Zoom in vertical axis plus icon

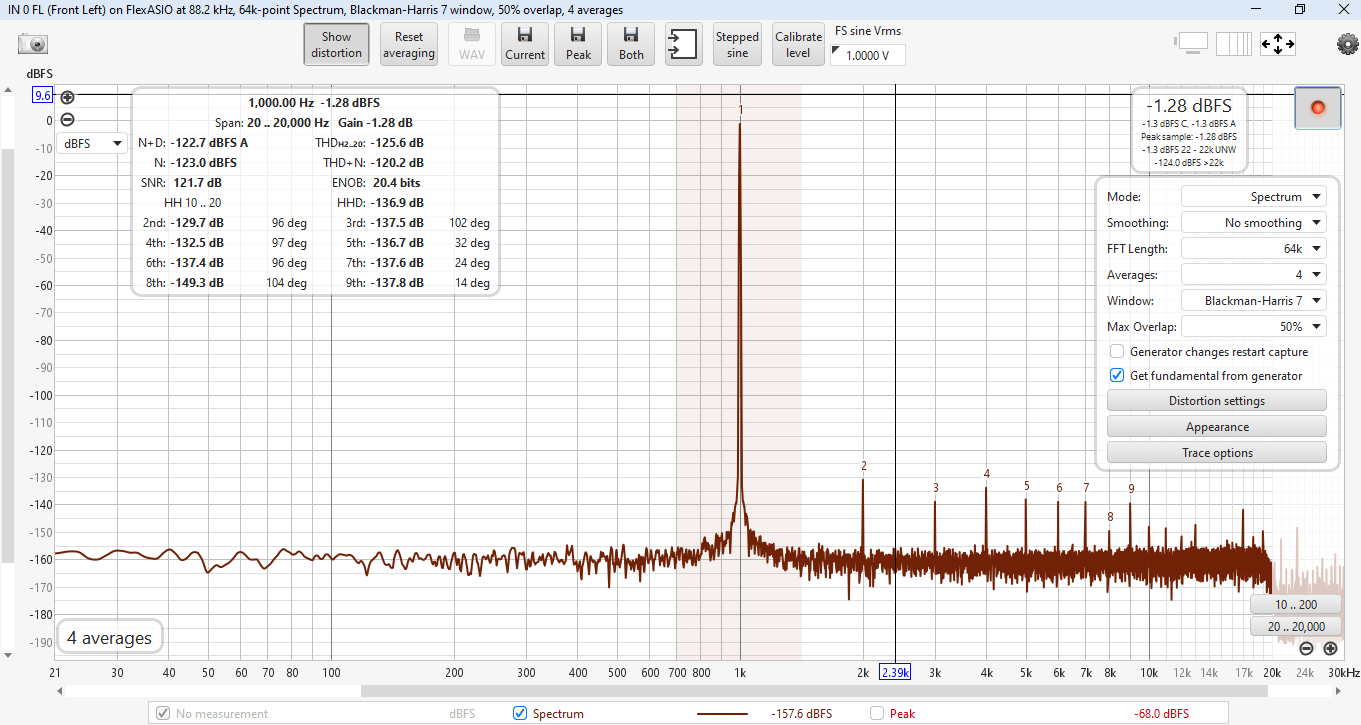pyautogui.click(x=67, y=97)
